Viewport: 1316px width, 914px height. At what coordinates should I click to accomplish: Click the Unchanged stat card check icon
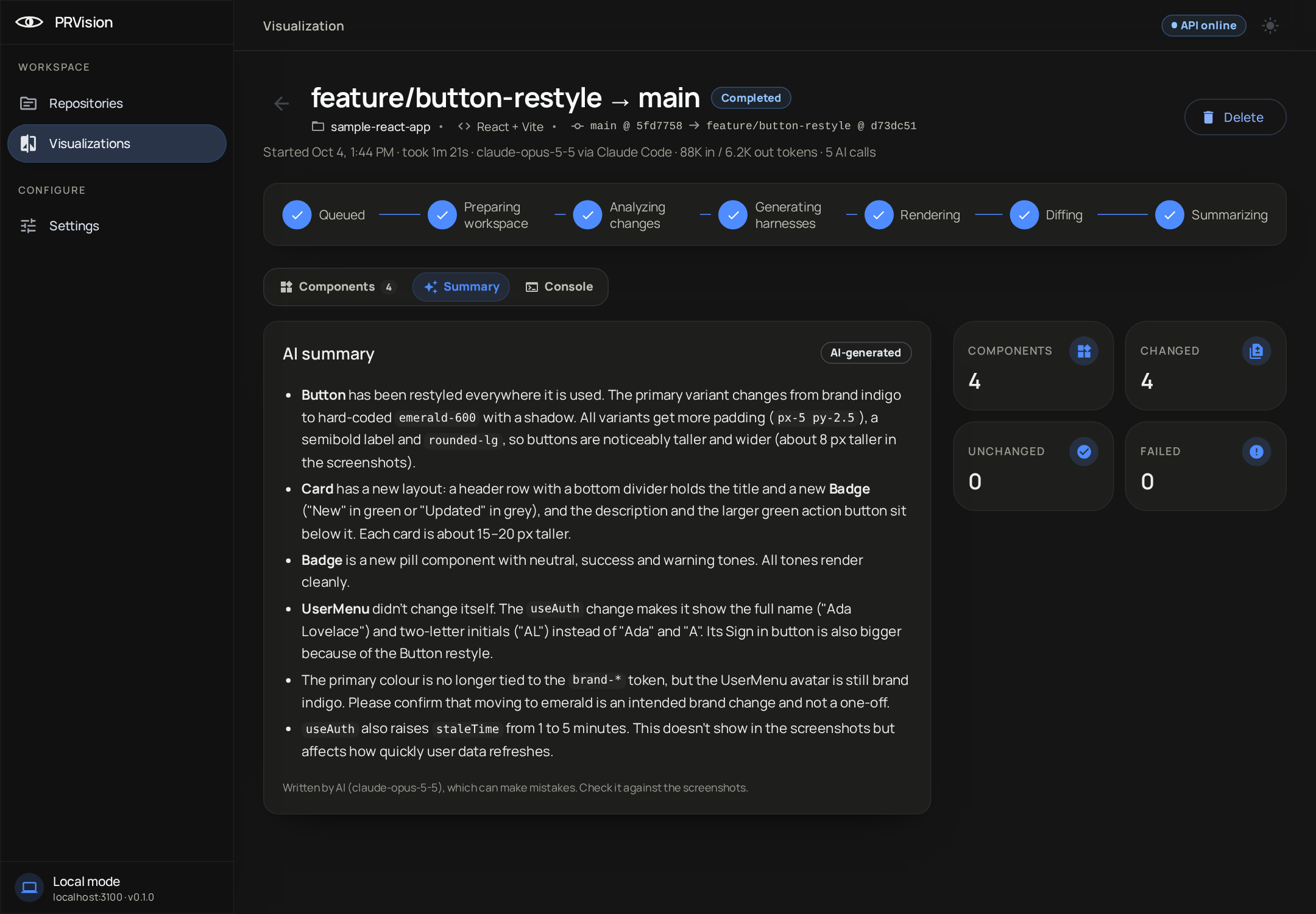tap(1084, 452)
